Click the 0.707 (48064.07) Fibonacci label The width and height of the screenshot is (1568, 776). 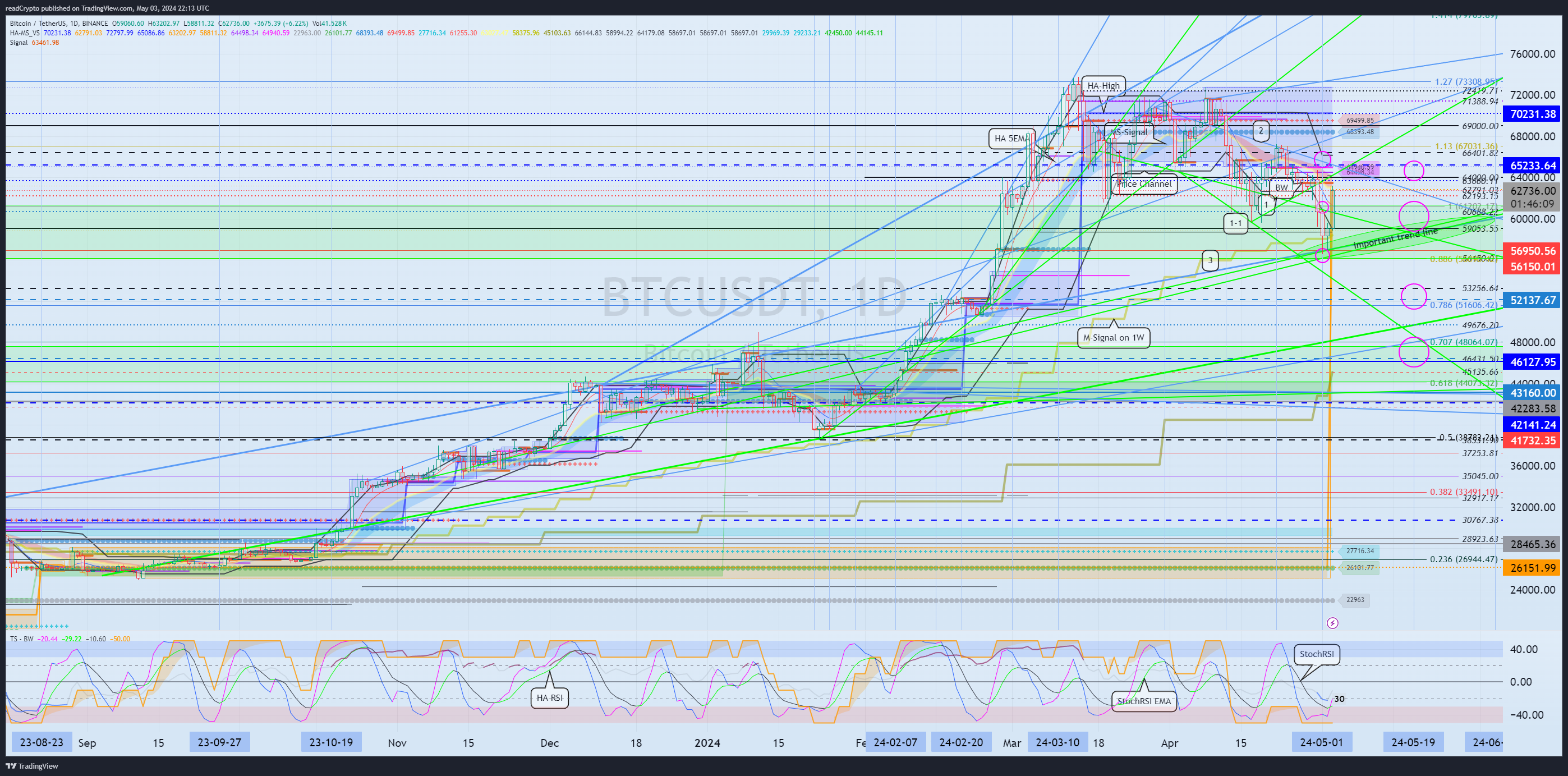(1464, 342)
